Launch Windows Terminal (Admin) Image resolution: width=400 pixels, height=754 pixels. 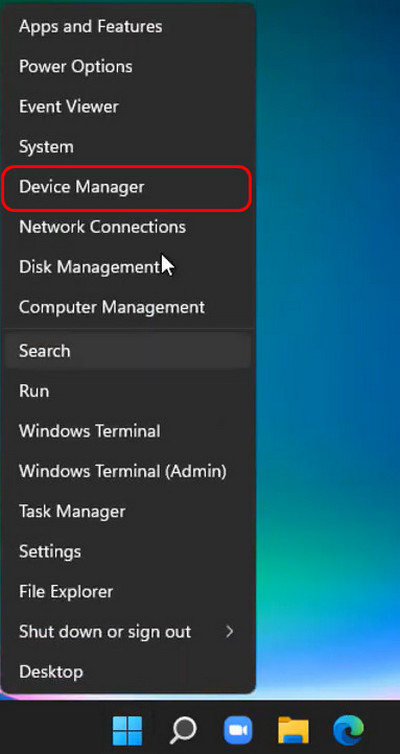coord(128,471)
